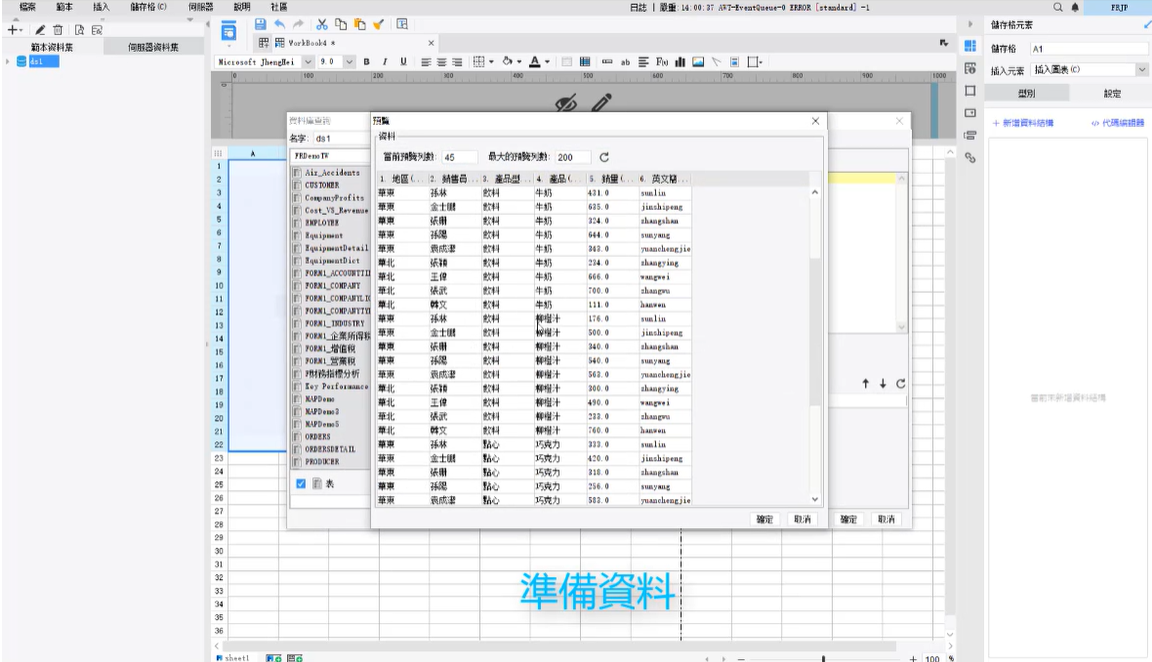This screenshot has width=1152, height=662.
Task: Toggle underline formatting
Action: coord(403,62)
